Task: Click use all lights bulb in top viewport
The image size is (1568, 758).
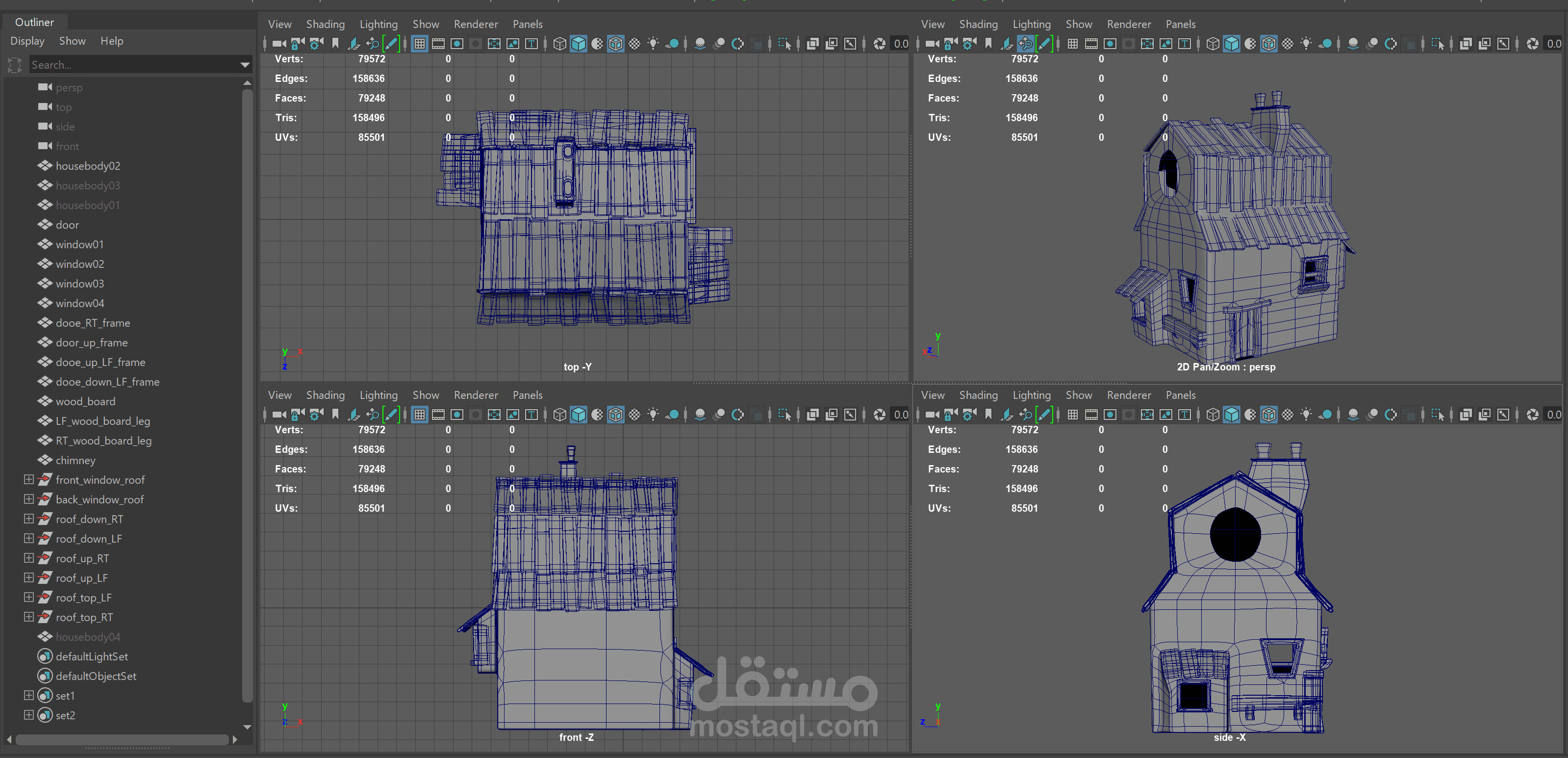Action: (x=653, y=43)
